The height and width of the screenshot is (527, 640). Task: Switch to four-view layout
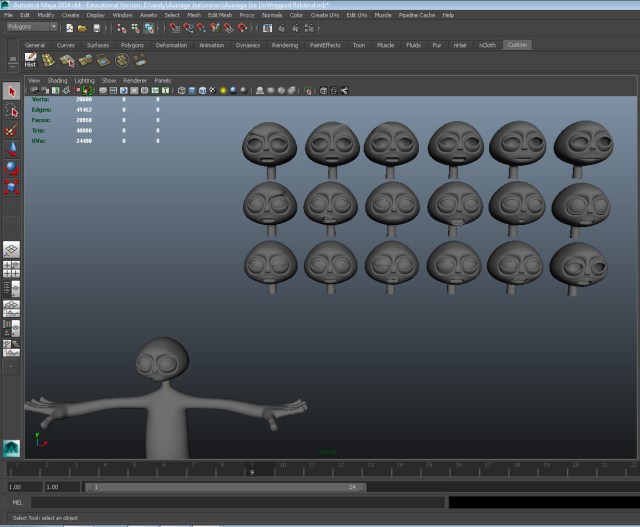pos(12,268)
